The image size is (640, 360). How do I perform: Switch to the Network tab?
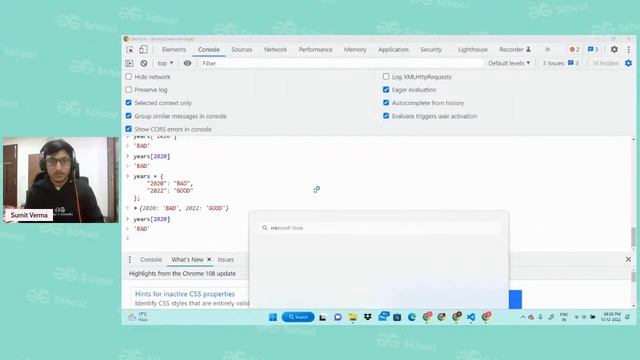pyautogui.click(x=275, y=49)
